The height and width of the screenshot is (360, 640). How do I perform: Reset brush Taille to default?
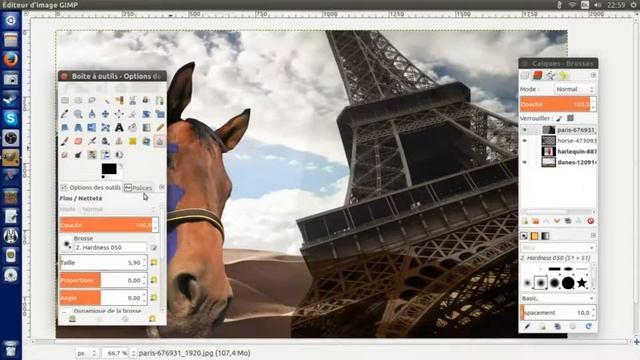tap(154, 262)
